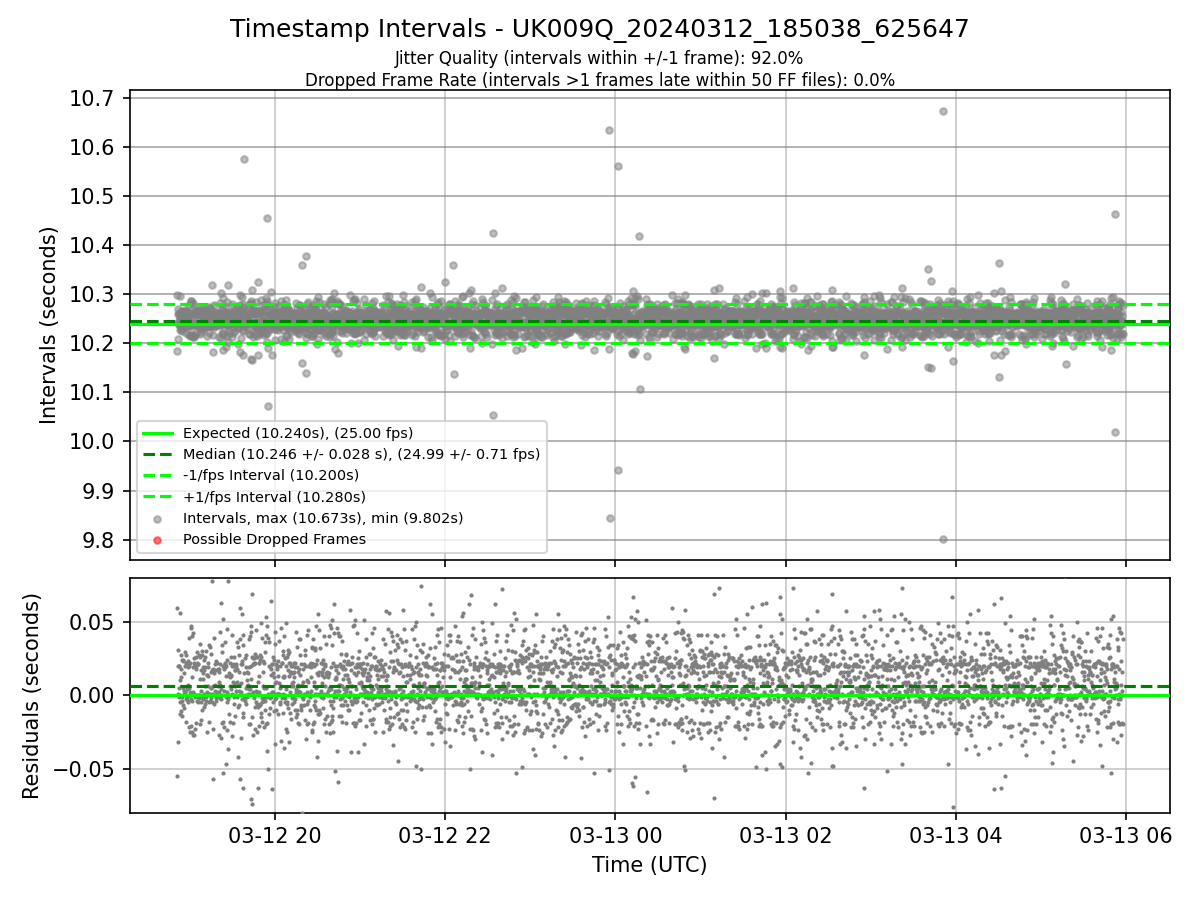Screen dimensions: 1200x900
Task: Click the 'Intervals (seconds)' y-axis label
Action: click(x=49, y=325)
